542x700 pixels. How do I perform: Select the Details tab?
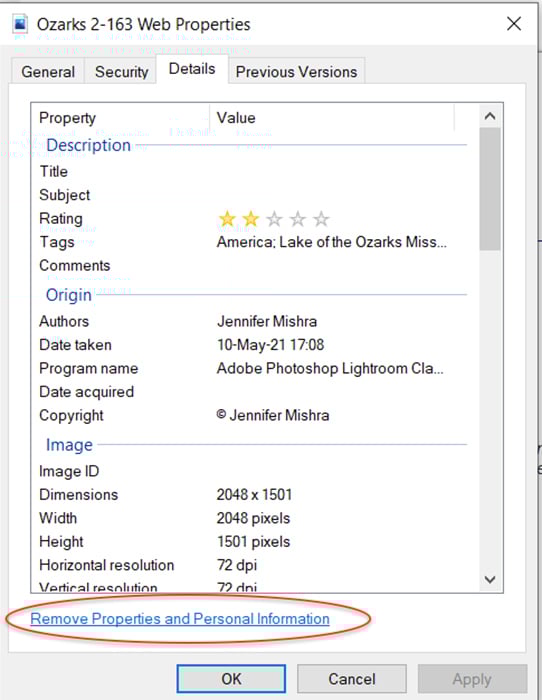(192, 69)
